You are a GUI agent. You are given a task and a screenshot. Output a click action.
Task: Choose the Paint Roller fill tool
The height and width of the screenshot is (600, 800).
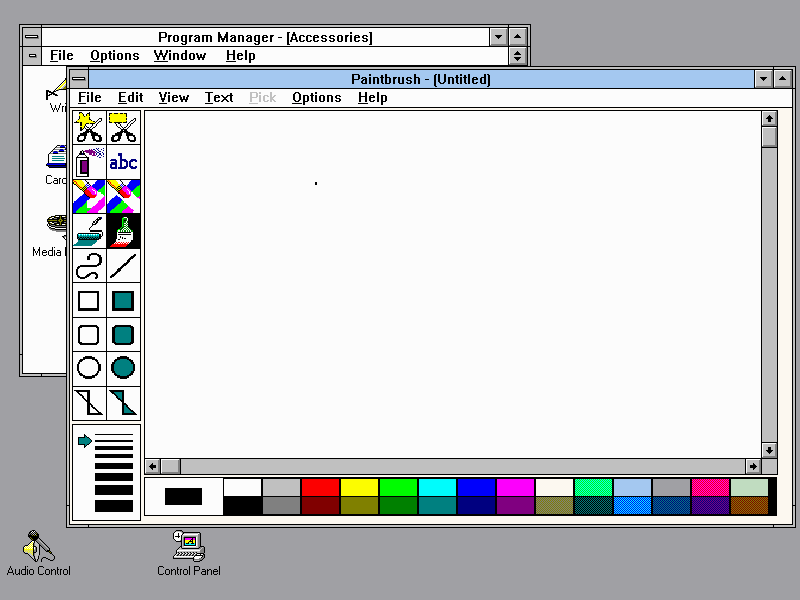pos(89,231)
